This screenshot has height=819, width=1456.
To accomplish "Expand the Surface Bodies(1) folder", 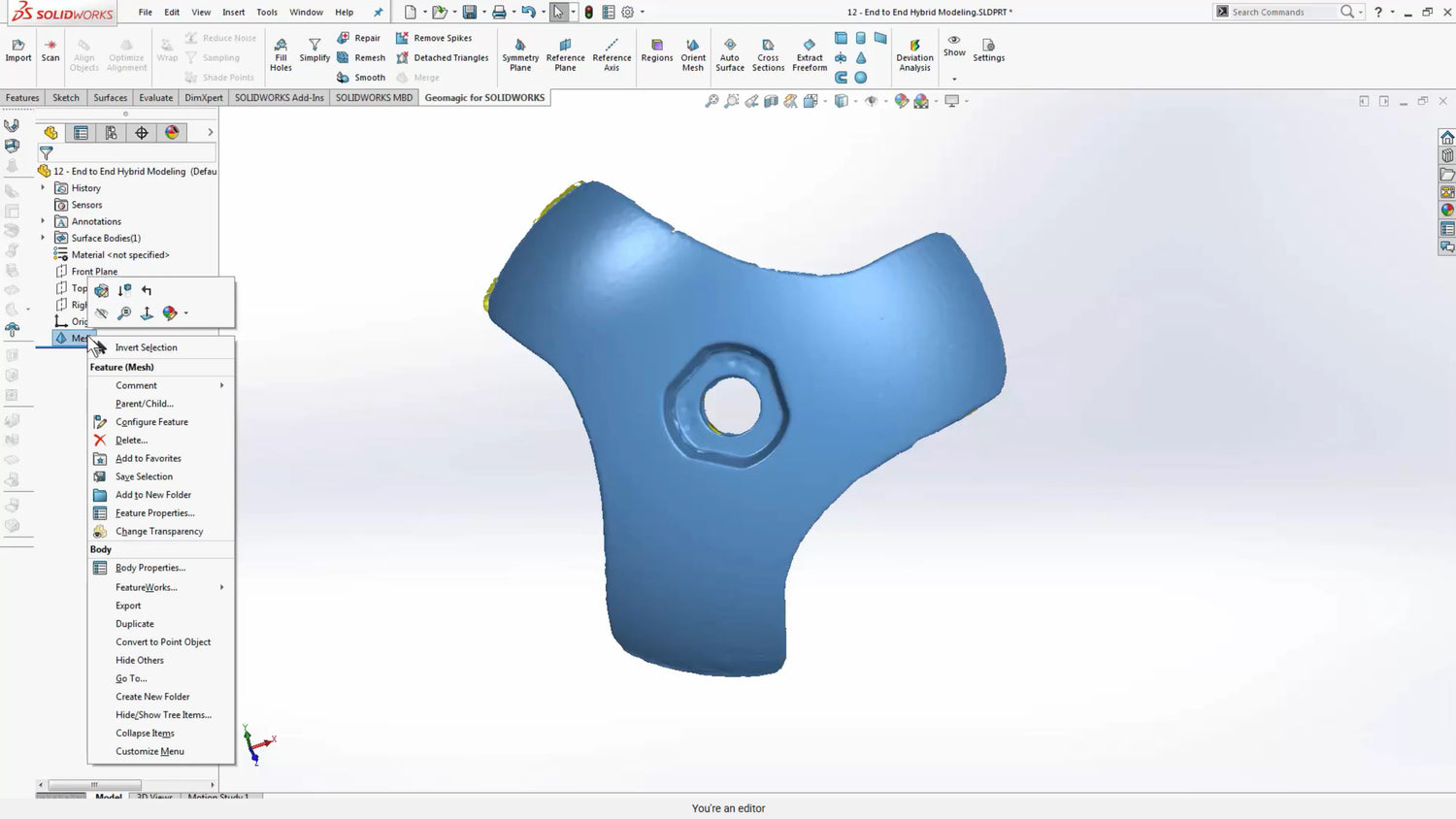I will pyautogui.click(x=43, y=238).
